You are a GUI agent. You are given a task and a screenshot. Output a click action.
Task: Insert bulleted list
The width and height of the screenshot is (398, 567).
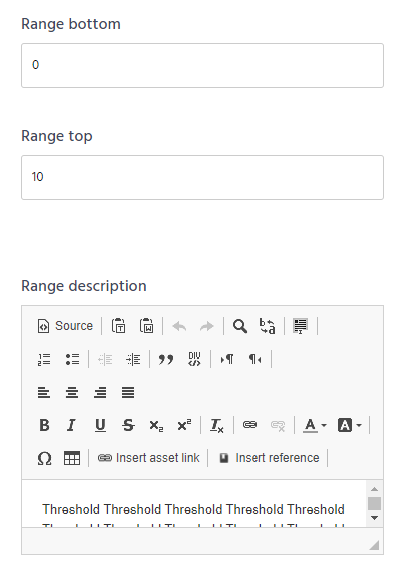coord(72,359)
